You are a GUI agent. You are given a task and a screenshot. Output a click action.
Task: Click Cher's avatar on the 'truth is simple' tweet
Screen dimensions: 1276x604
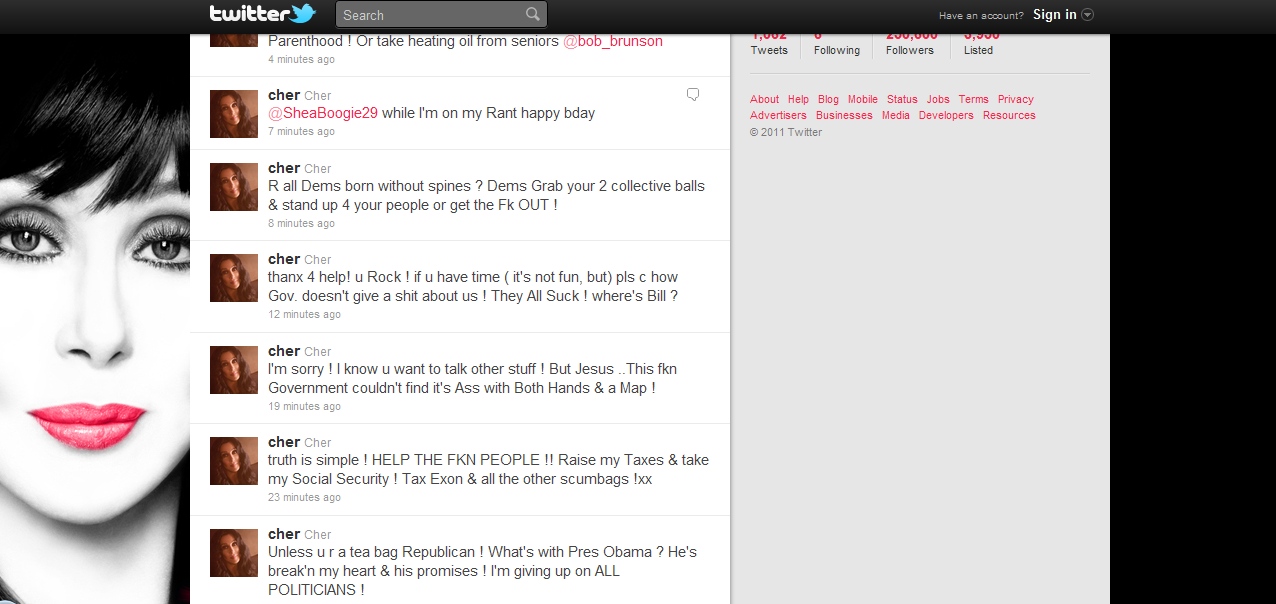tap(234, 460)
